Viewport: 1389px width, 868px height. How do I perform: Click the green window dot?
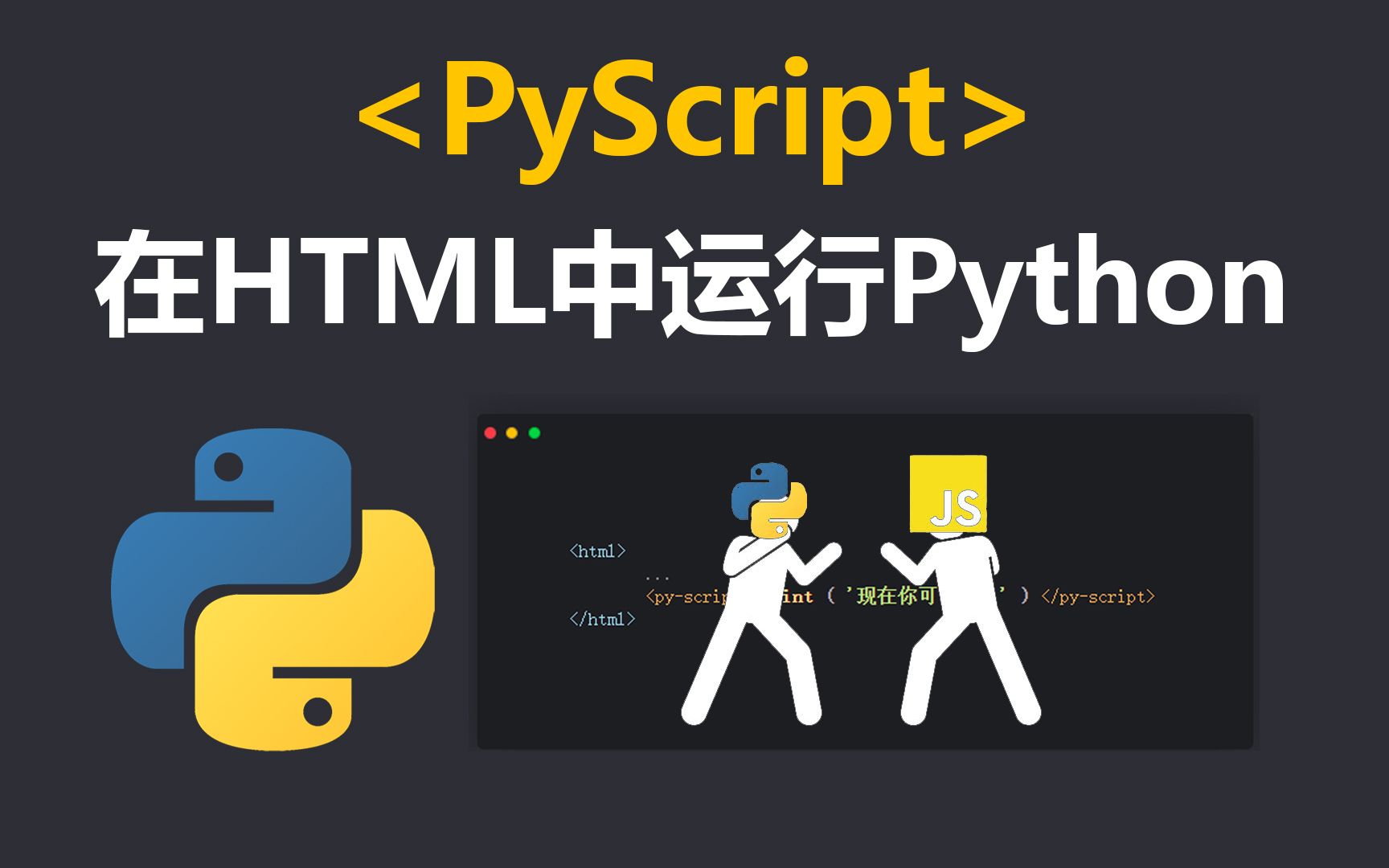tap(535, 433)
